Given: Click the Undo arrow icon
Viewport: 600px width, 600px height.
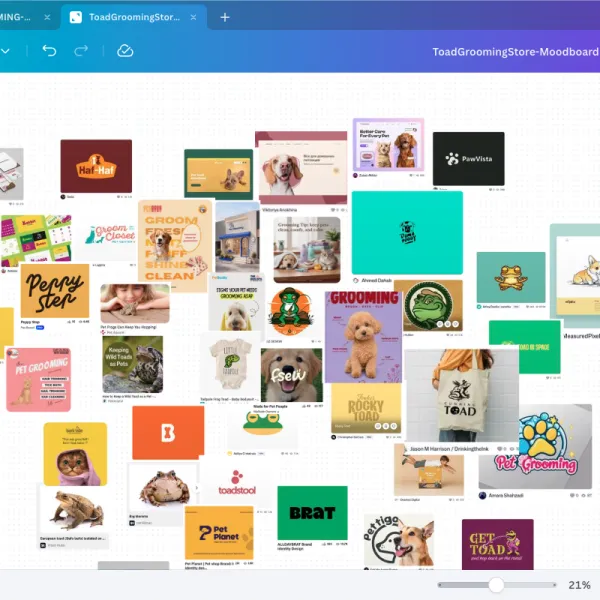Looking at the screenshot, I should coord(49,51).
